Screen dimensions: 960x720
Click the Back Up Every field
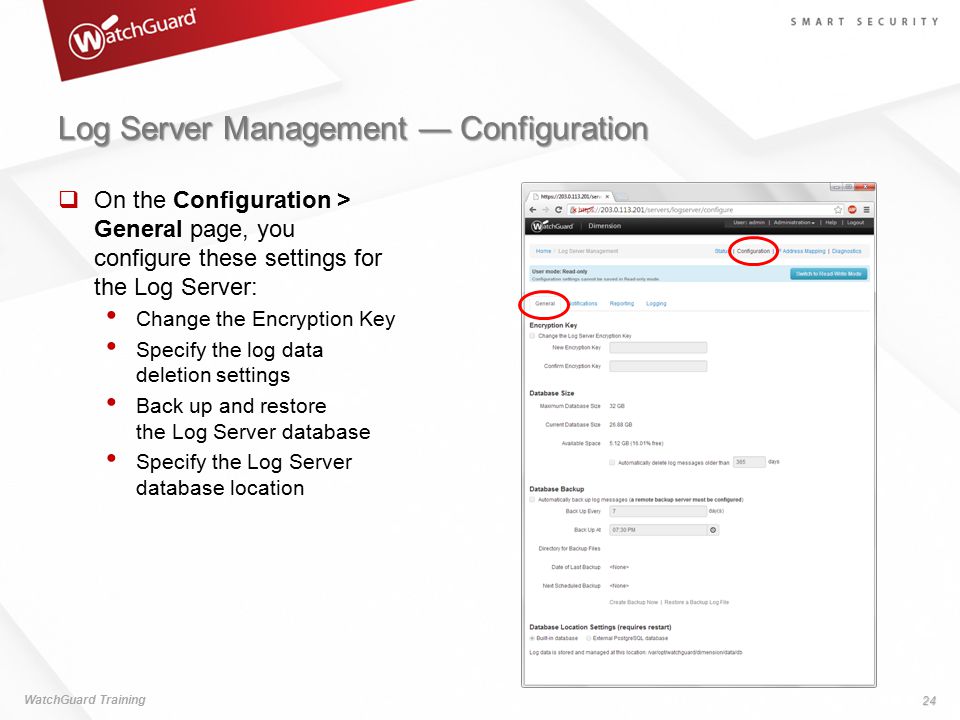click(x=658, y=511)
